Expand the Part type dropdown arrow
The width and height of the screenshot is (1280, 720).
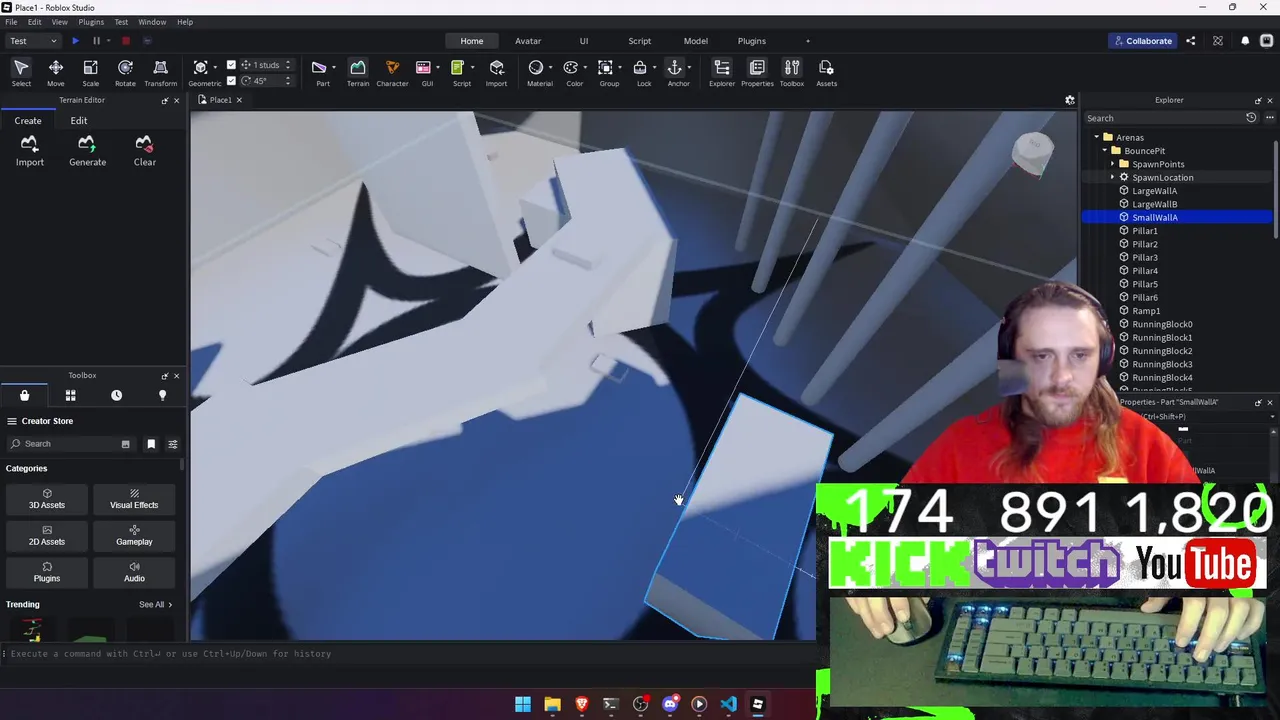(x=333, y=67)
